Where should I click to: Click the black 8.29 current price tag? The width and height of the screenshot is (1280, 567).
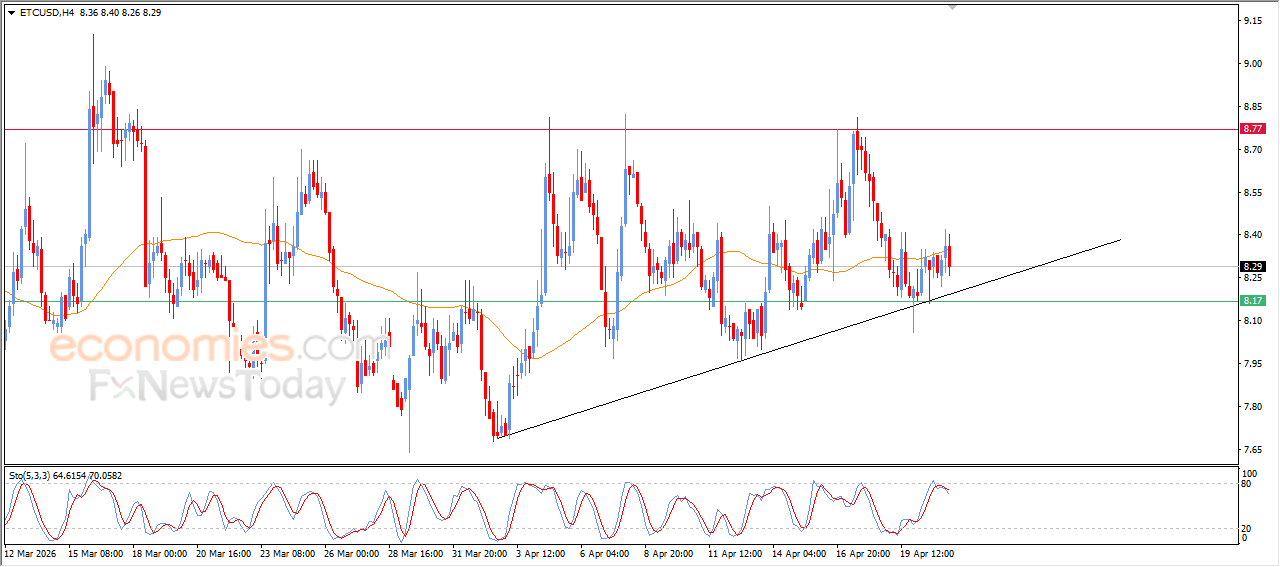click(x=1251, y=267)
